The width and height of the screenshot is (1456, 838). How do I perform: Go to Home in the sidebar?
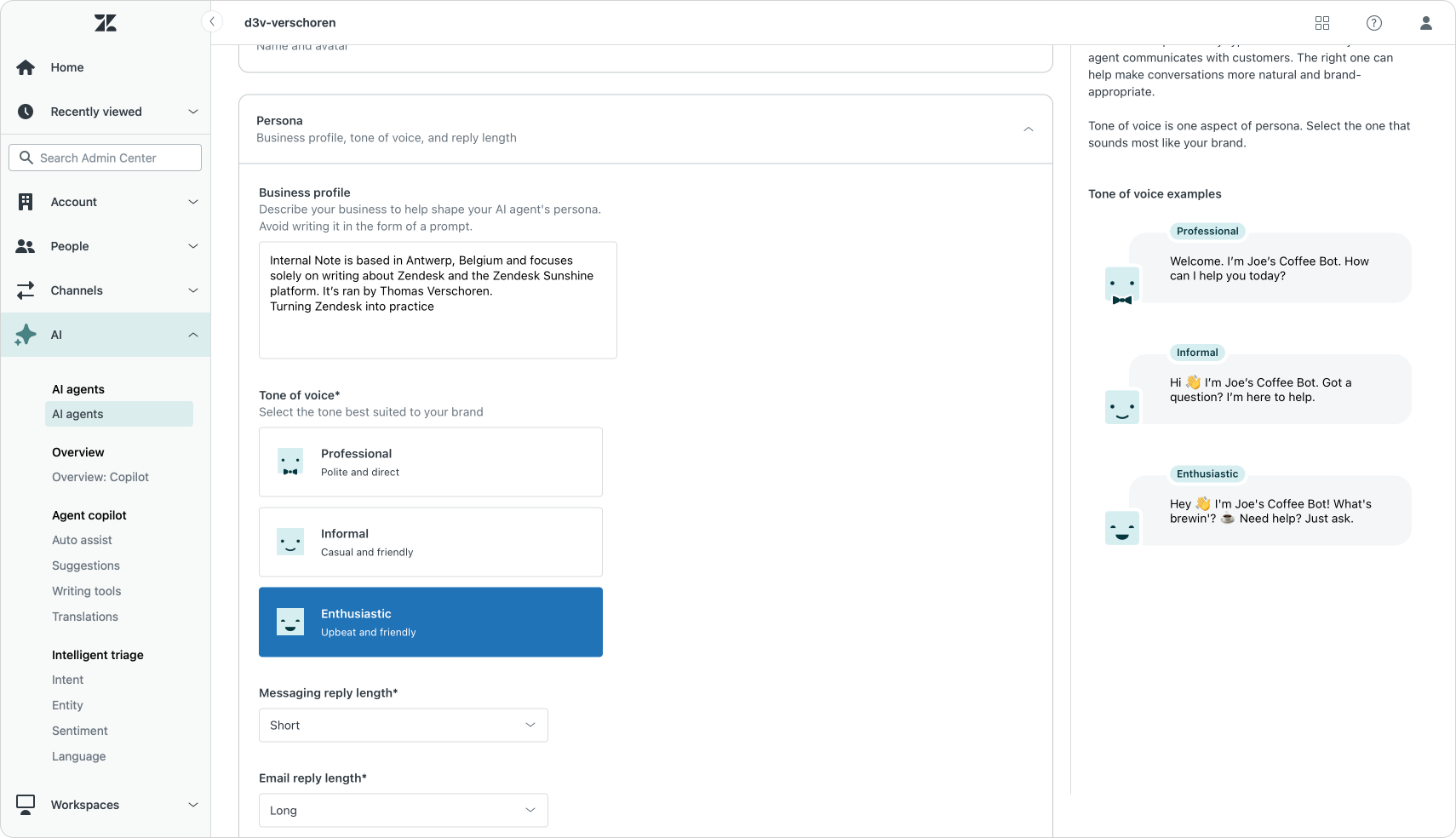click(x=67, y=67)
